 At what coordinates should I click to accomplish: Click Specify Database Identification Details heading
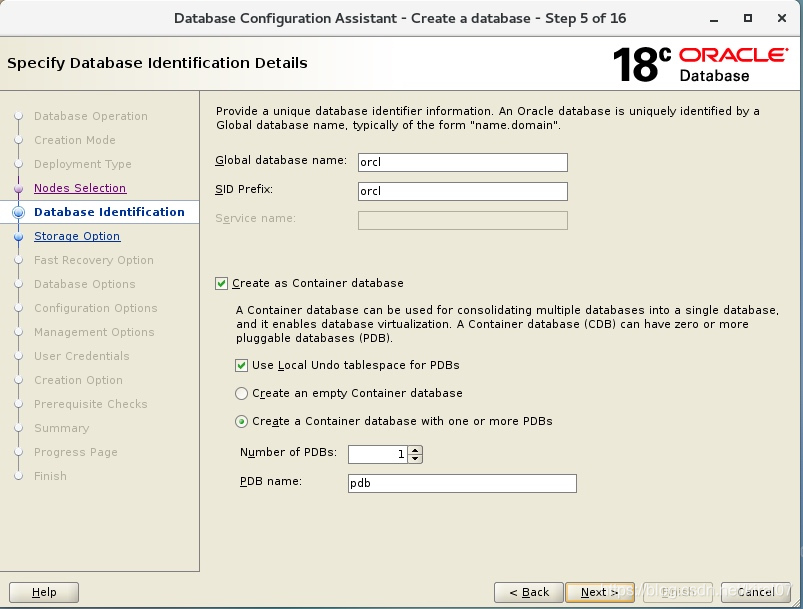click(157, 63)
